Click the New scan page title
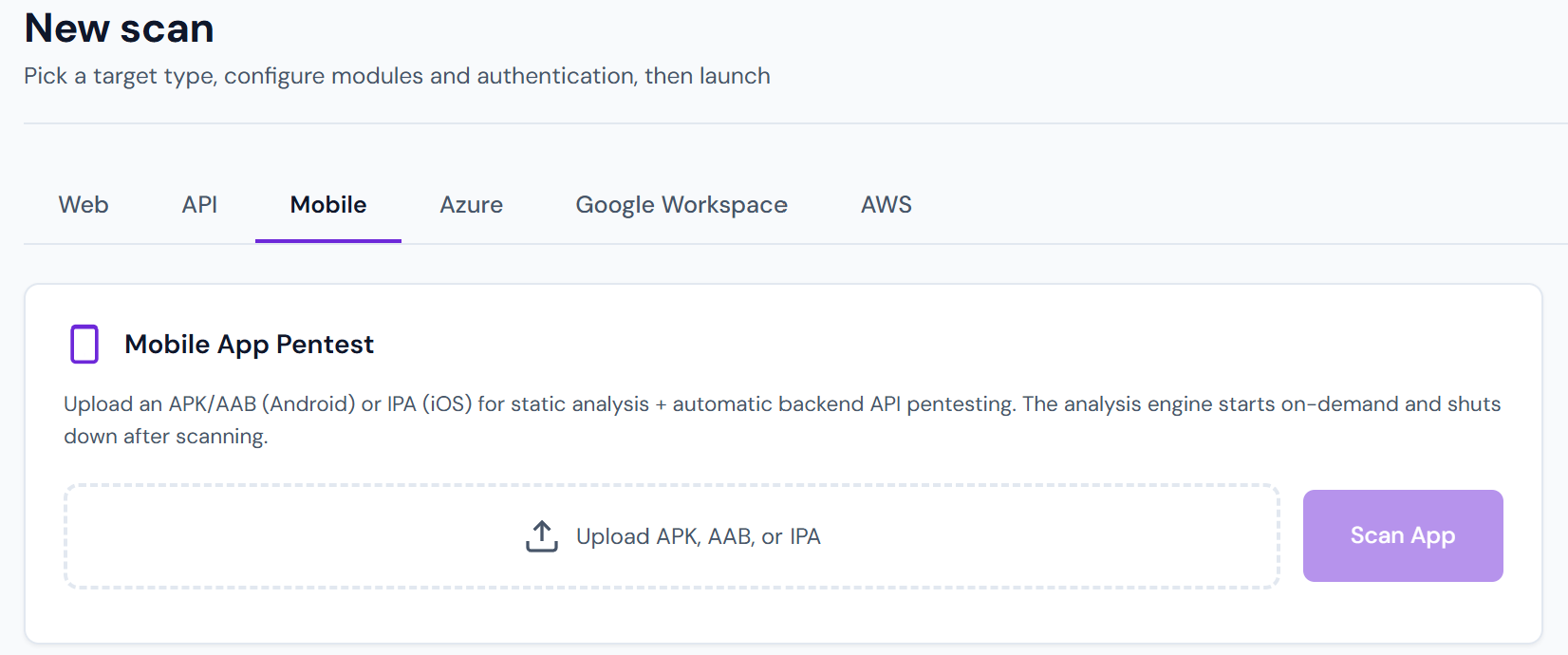 (119, 28)
